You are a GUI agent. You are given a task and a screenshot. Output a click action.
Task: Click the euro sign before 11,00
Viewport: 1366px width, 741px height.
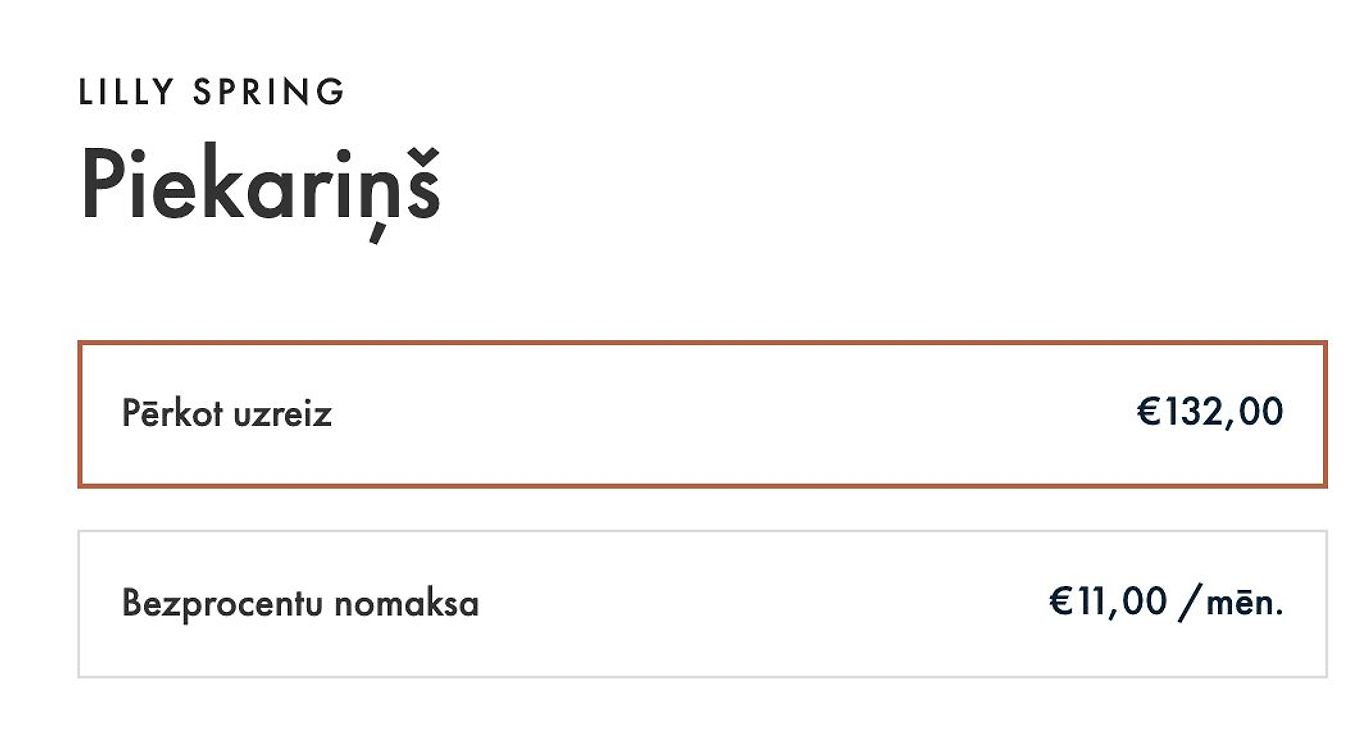(x=1061, y=602)
